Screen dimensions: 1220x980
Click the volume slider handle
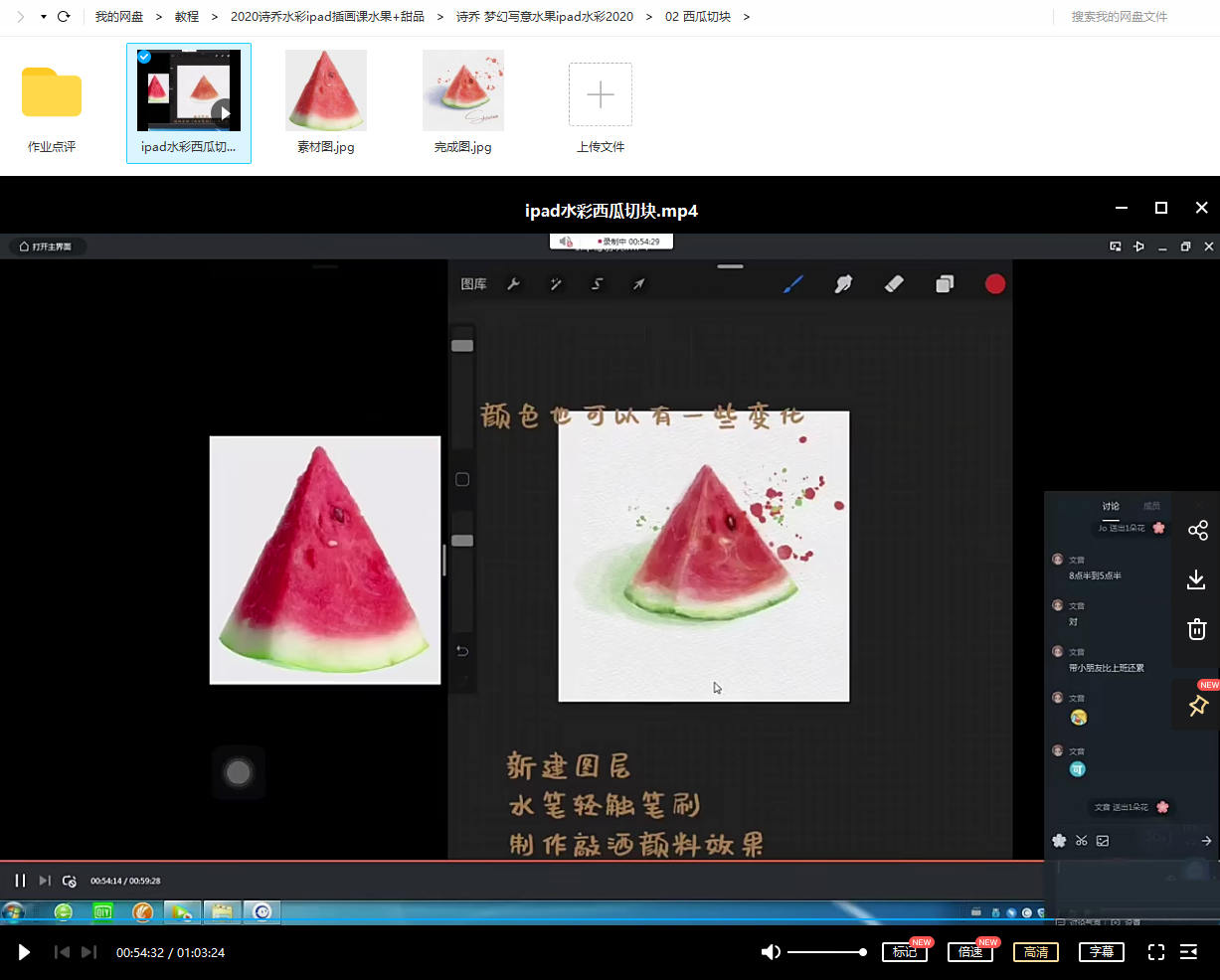tap(862, 952)
